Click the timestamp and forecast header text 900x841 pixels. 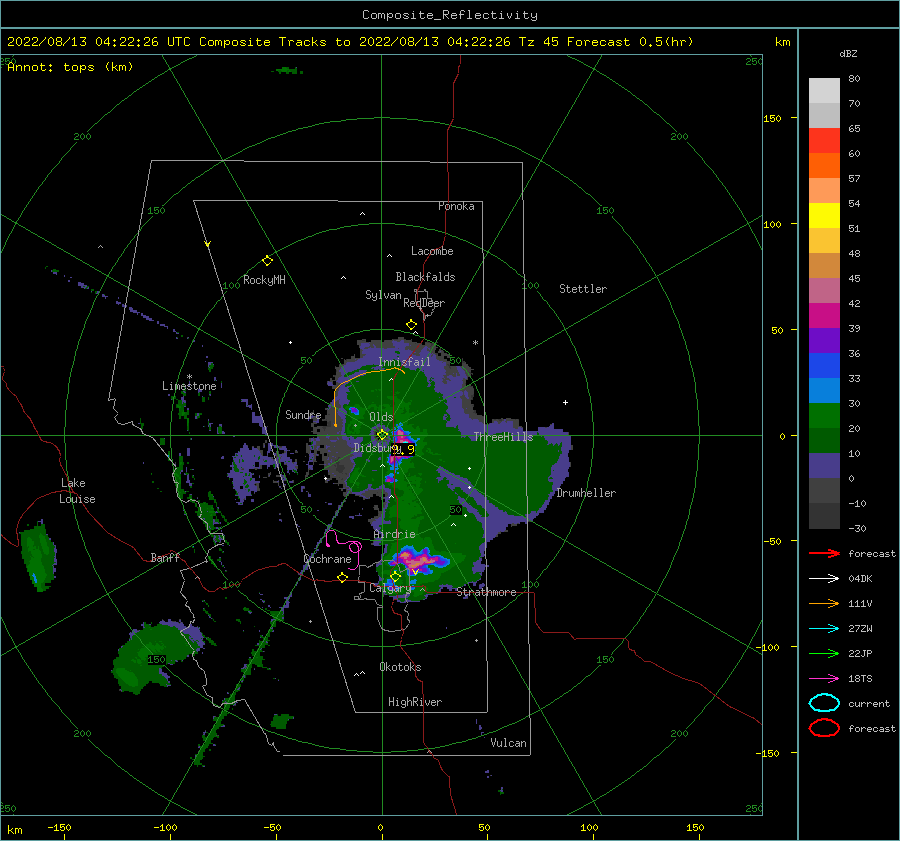350,42
